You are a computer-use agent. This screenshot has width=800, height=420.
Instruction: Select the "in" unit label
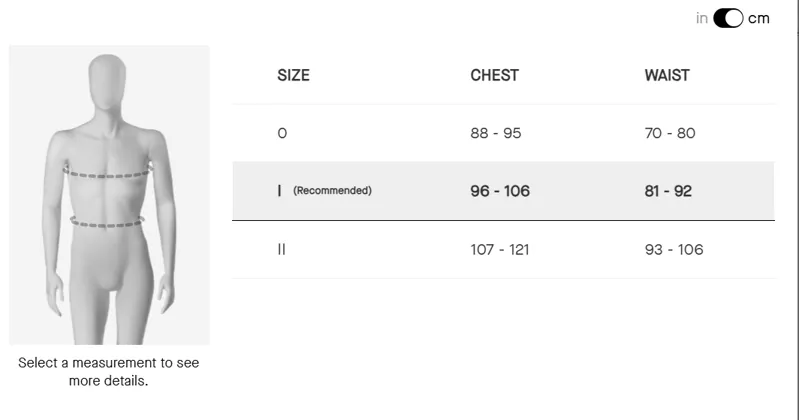point(702,19)
